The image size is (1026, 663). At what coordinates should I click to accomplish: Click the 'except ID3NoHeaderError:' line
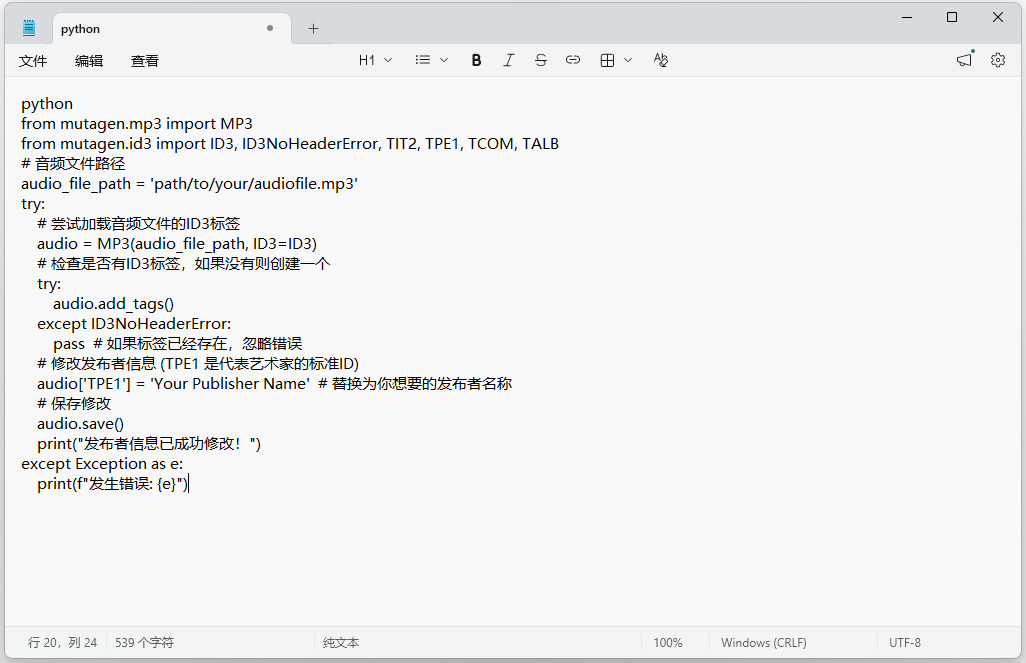point(134,324)
